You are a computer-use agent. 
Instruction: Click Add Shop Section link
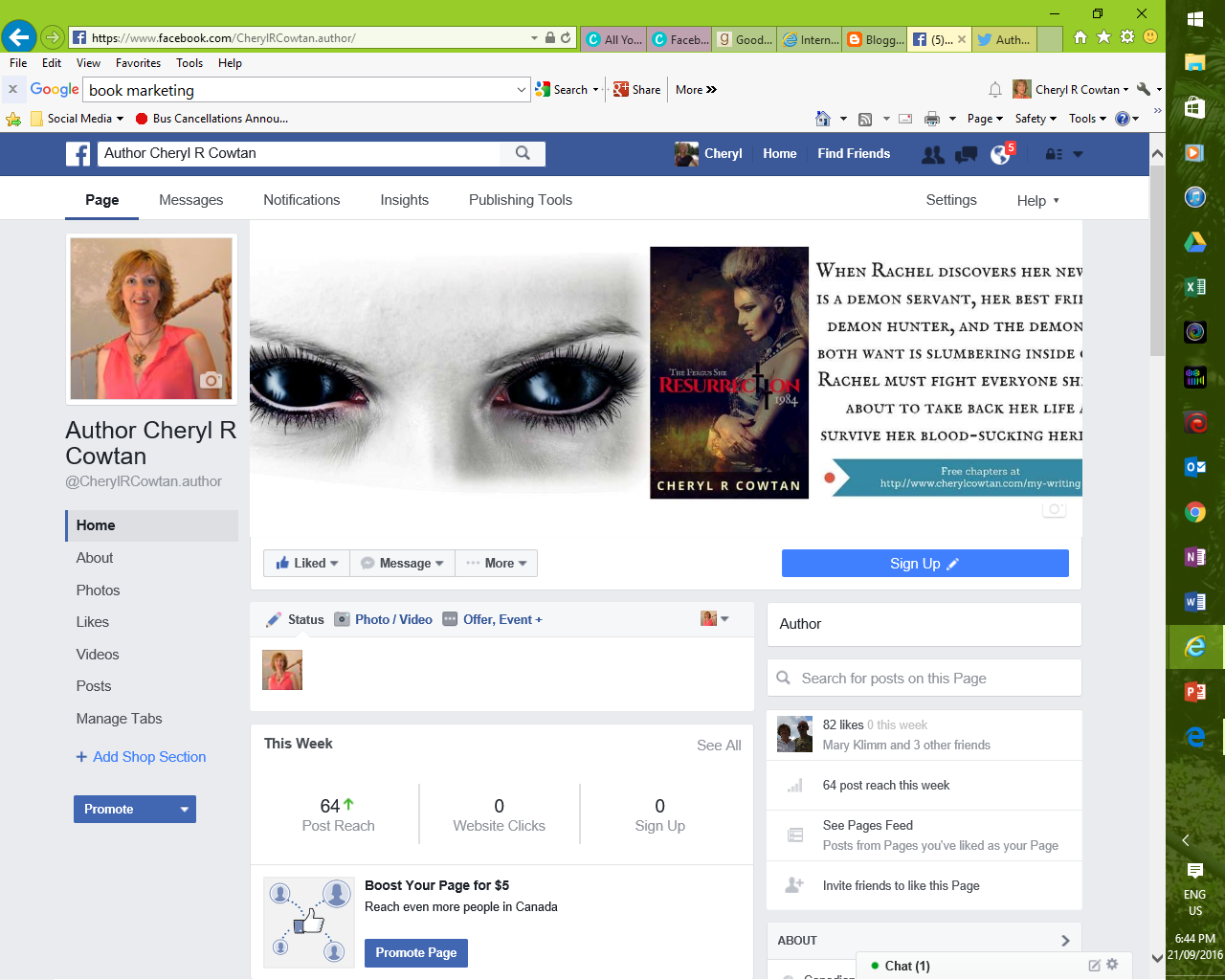141,757
